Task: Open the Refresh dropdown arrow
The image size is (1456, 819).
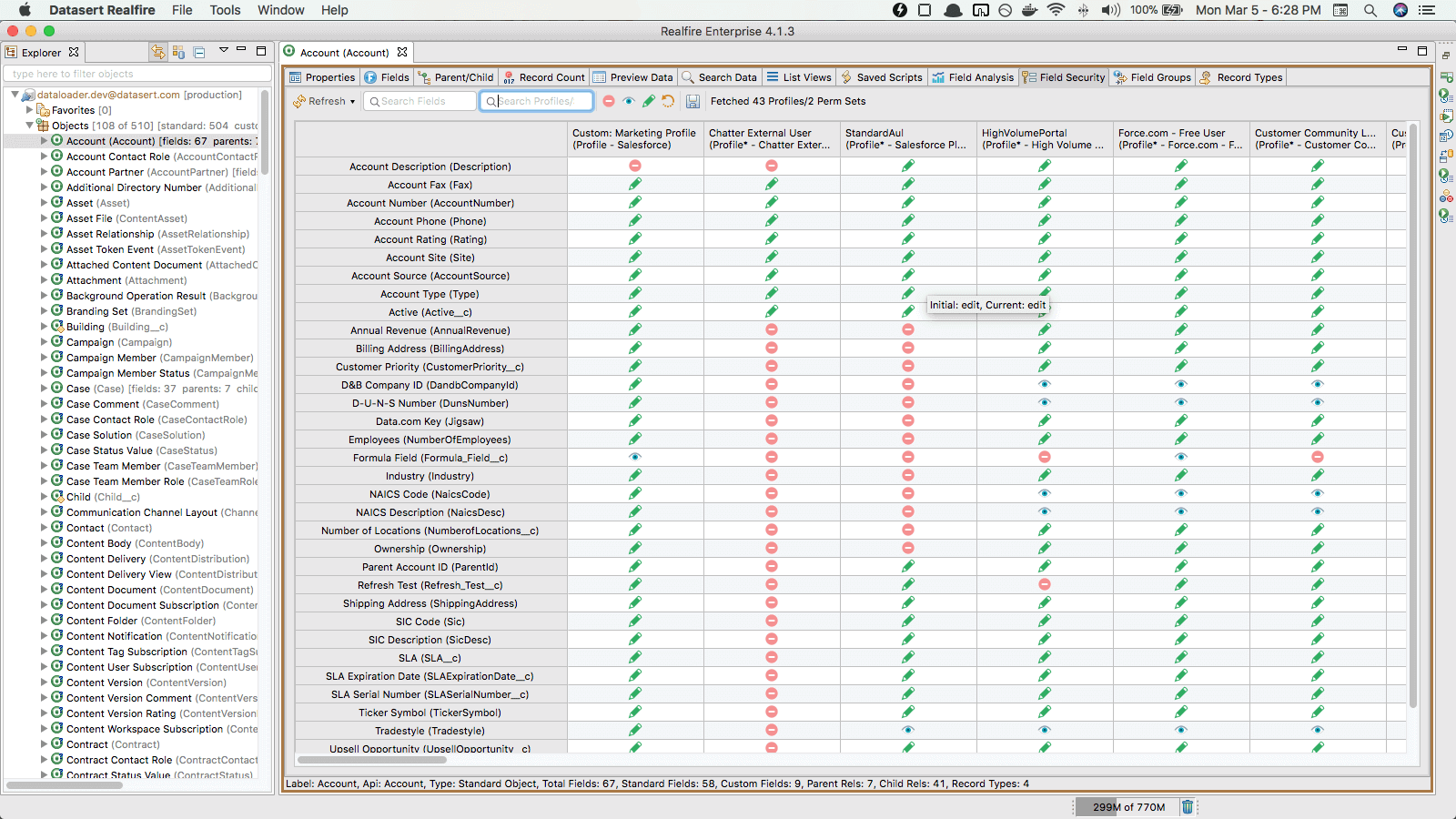Action: (352, 102)
